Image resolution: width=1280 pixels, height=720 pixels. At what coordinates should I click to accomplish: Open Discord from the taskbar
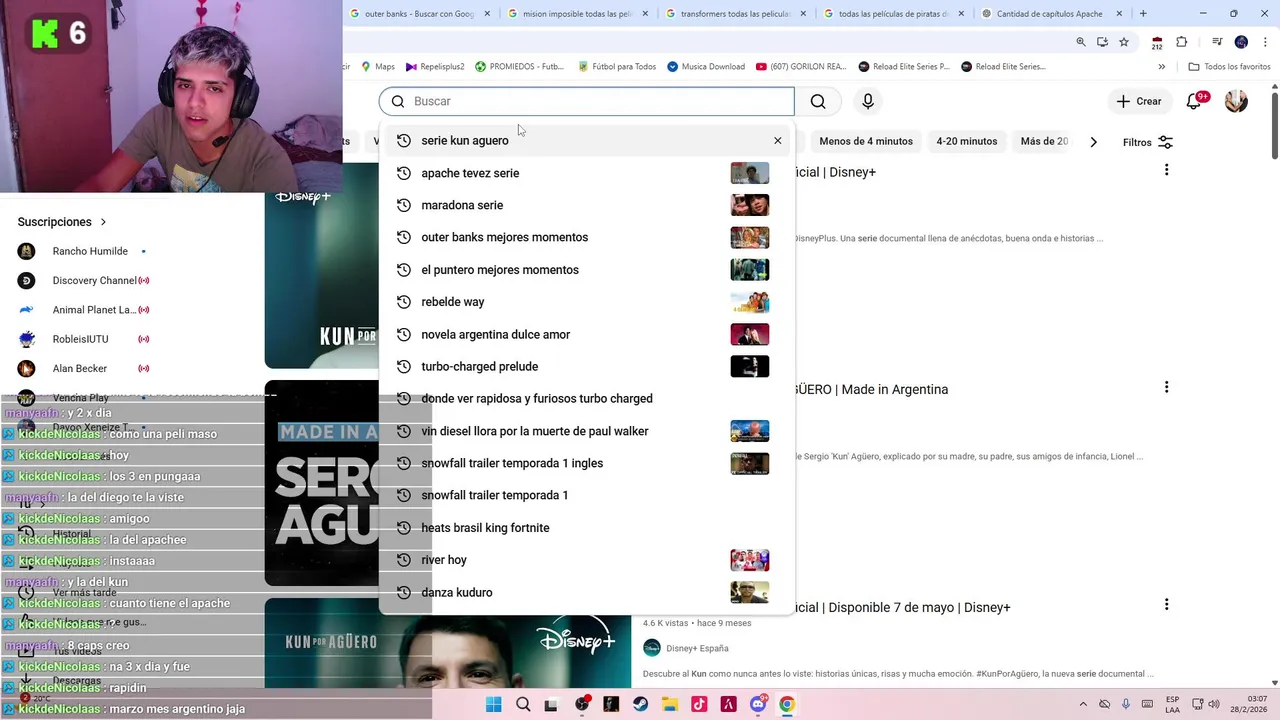click(x=759, y=704)
